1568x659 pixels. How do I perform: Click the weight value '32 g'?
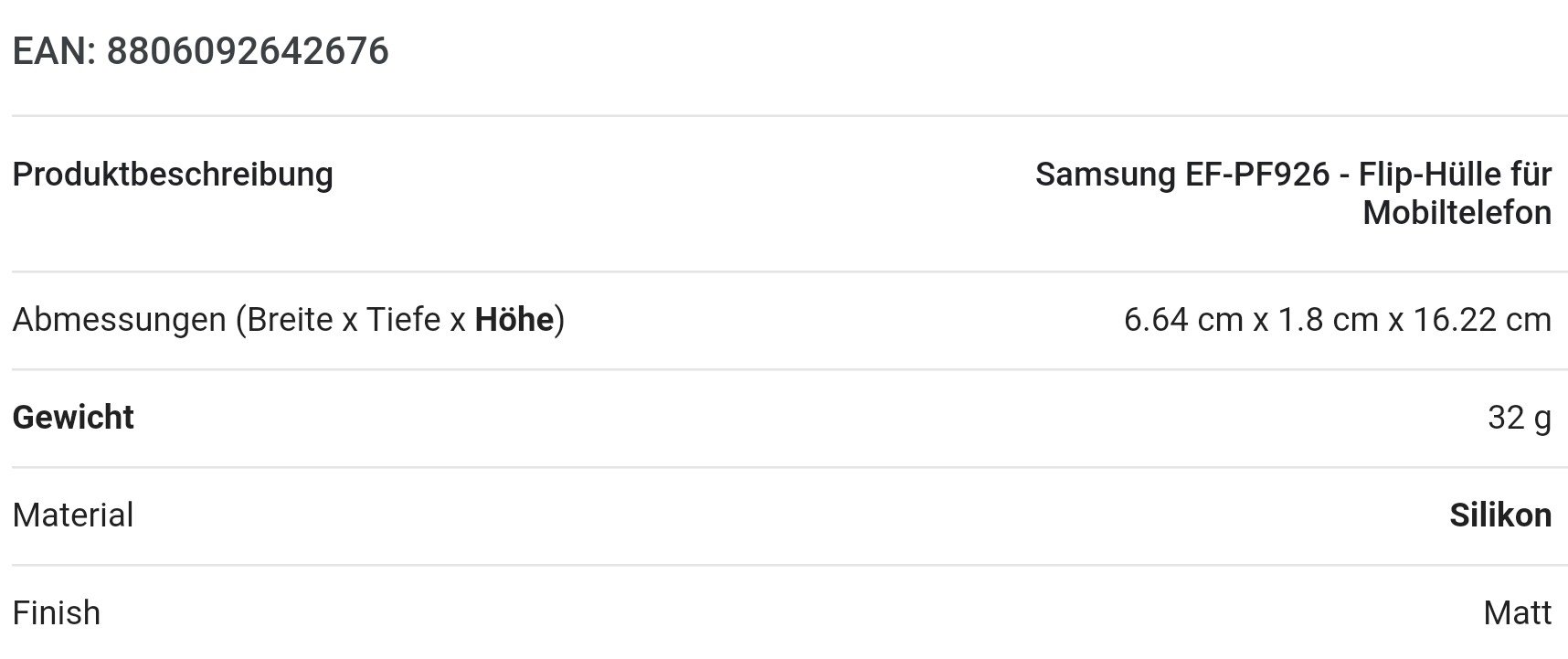click(x=1520, y=418)
